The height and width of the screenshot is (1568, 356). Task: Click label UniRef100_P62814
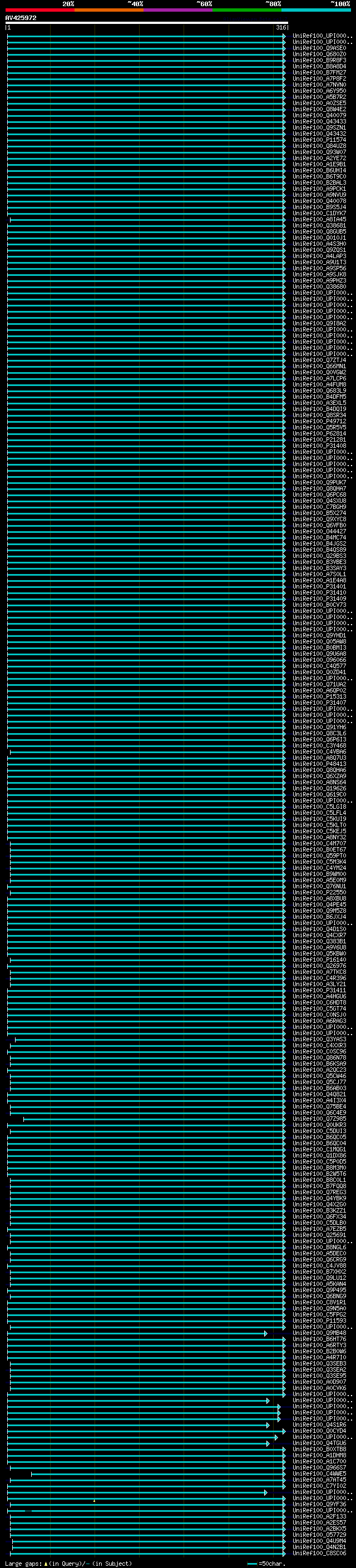[319, 433]
